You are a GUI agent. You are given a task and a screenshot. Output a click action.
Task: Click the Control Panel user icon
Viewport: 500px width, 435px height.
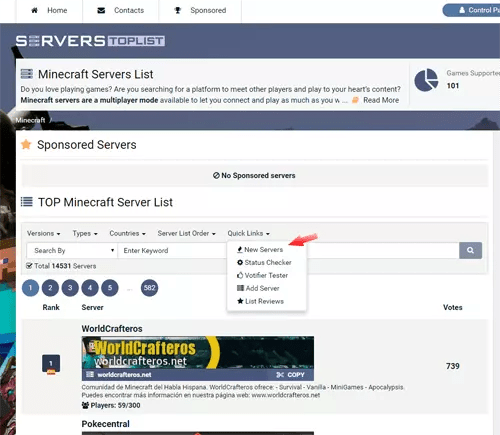point(462,10)
